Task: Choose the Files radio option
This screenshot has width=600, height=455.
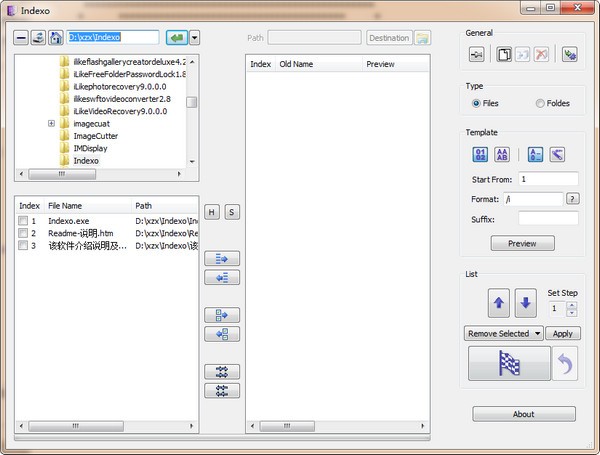Action: click(476, 103)
